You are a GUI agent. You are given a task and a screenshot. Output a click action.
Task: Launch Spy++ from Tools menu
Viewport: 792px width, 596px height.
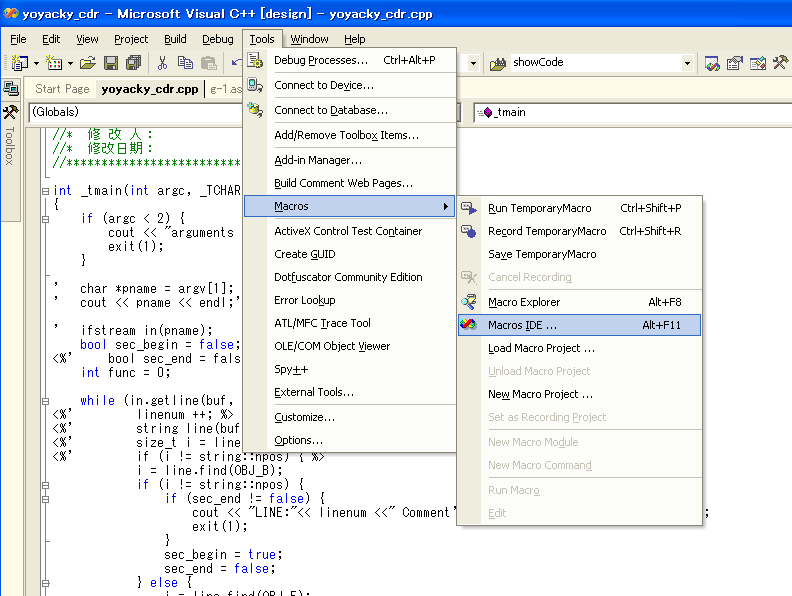(x=350, y=369)
